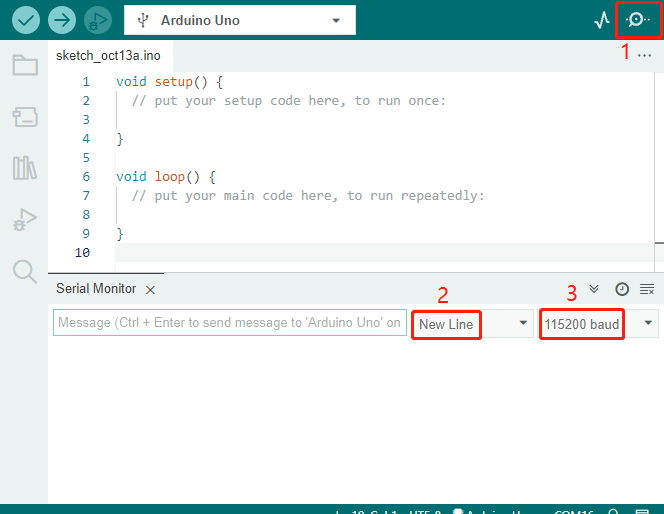
Task: Click the closing brace on line 4
Action: [120, 139]
